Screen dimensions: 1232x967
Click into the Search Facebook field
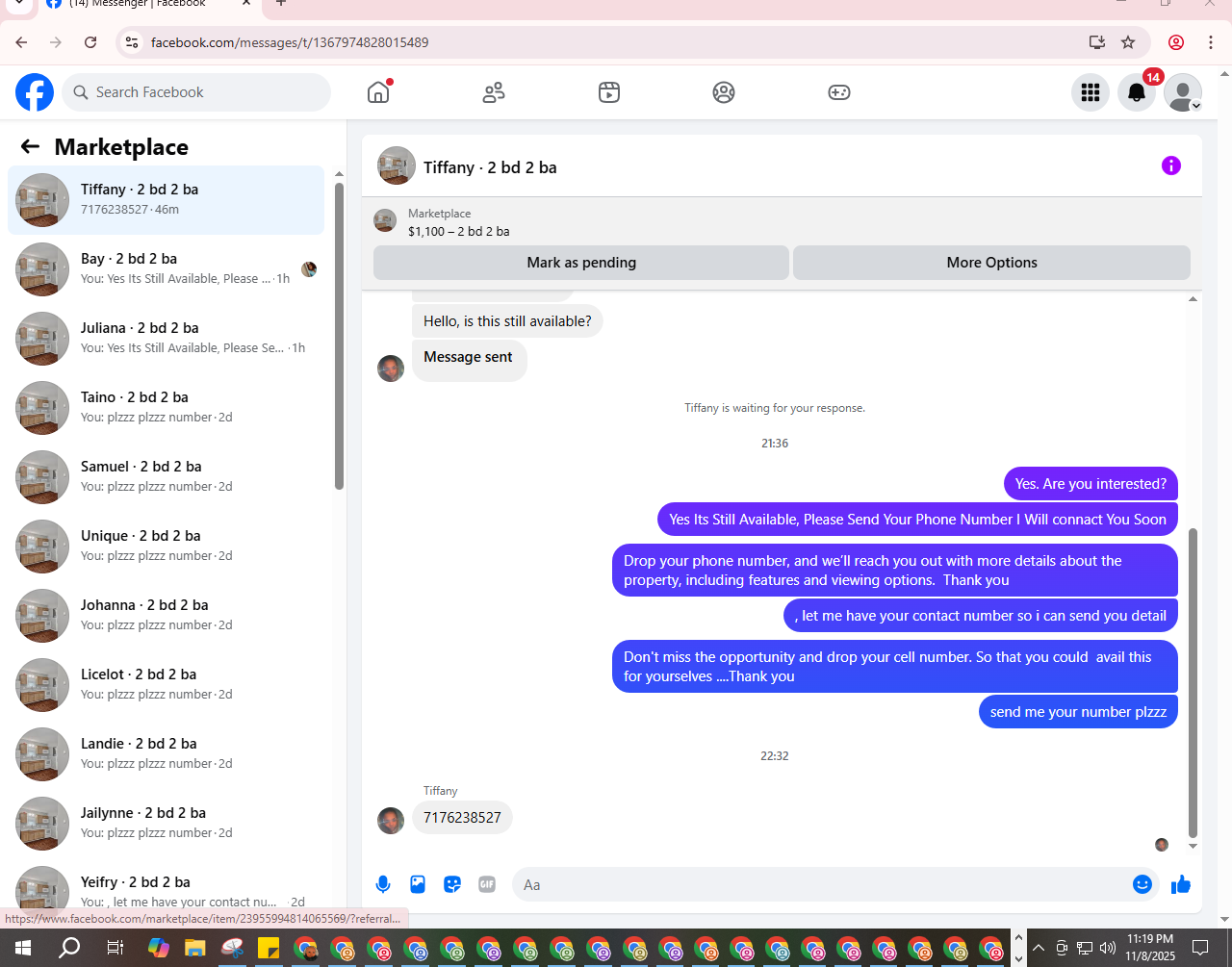(x=196, y=92)
